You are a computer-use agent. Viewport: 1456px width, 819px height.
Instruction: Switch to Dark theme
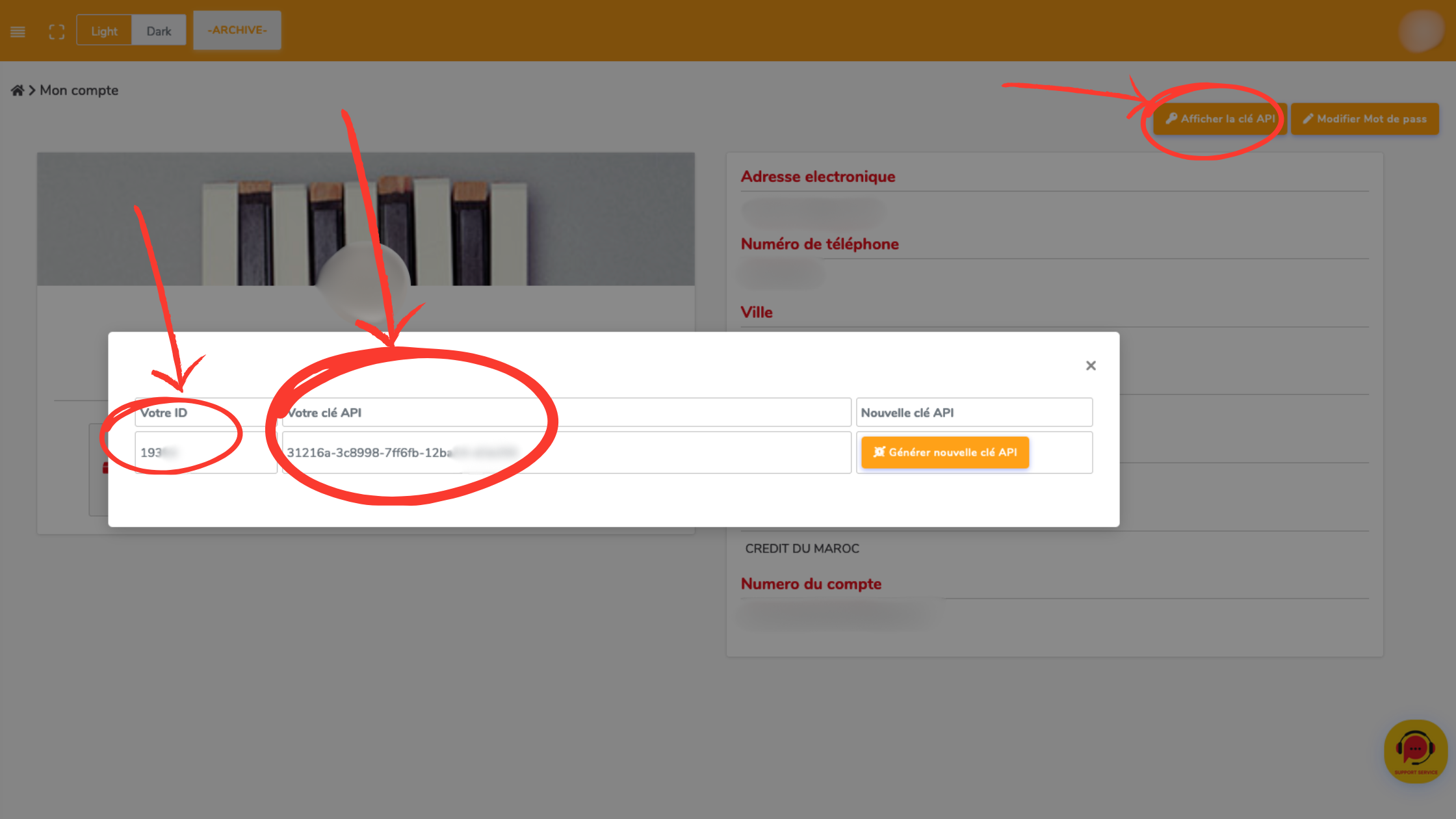[x=159, y=30]
